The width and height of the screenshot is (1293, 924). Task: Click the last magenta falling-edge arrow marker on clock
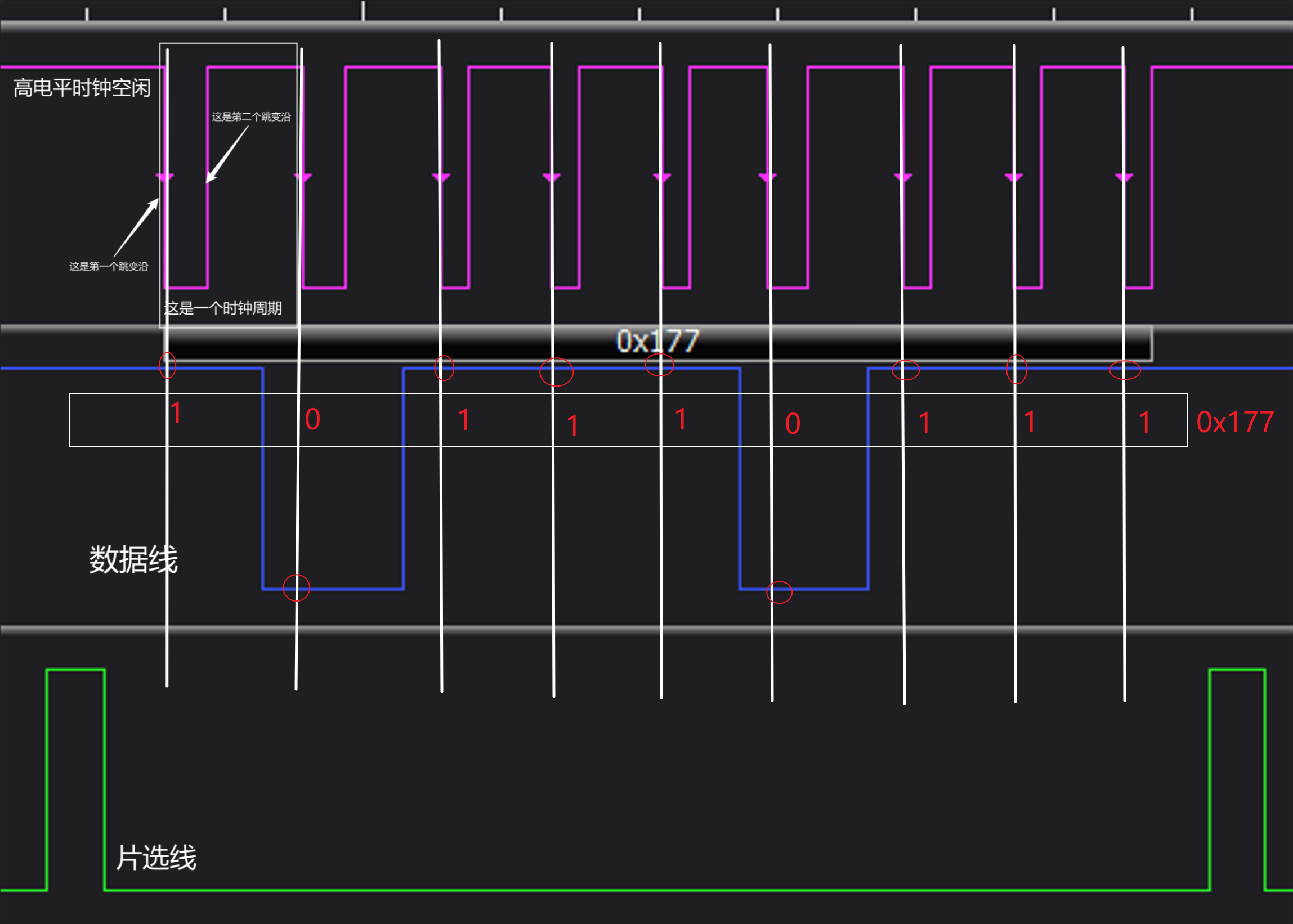point(1124,177)
